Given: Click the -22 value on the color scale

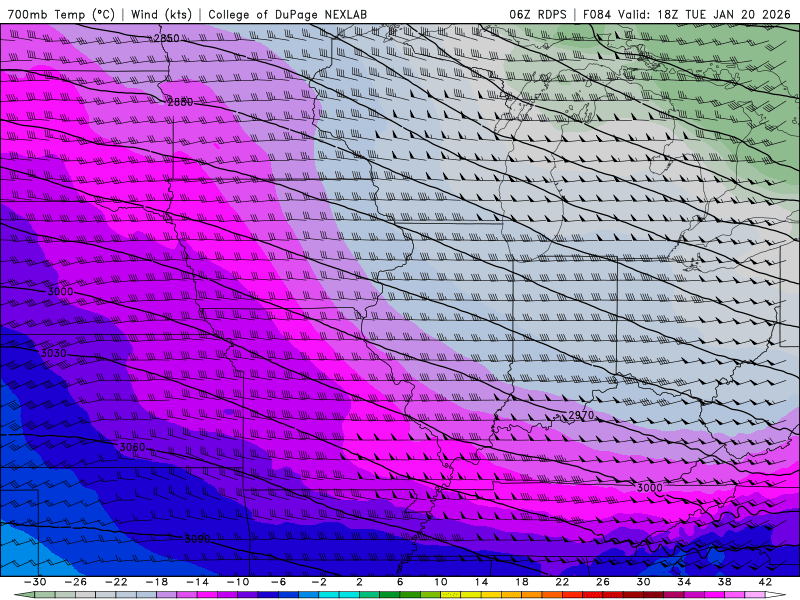Looking at the screenshot, I should (116, 582).
